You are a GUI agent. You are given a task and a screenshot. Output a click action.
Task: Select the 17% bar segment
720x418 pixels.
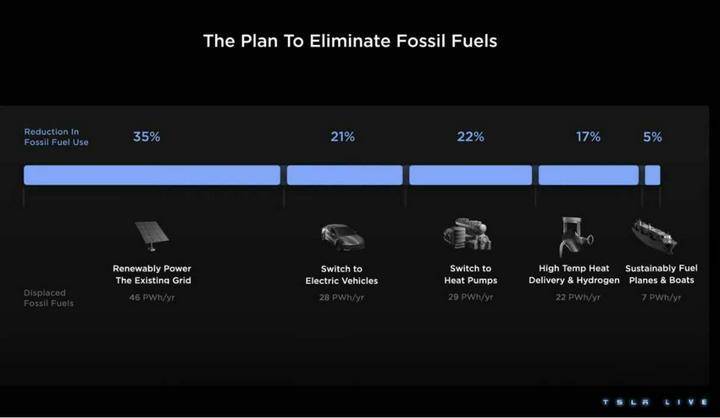[x=589, y=175]
